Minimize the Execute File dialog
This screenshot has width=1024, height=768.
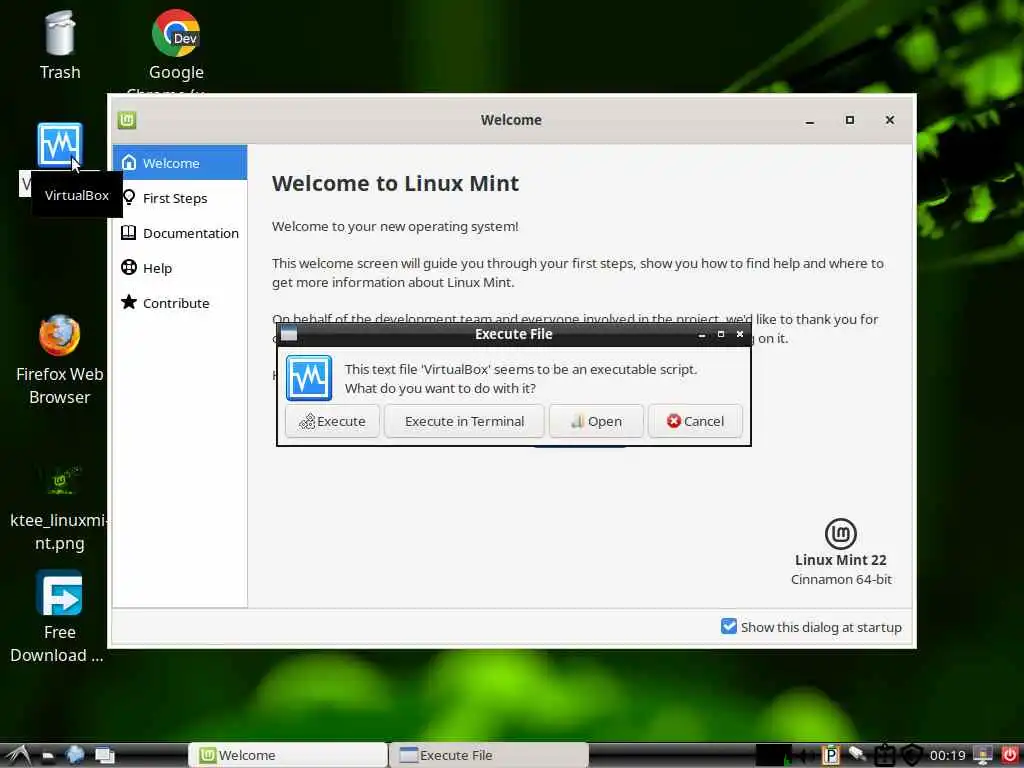pyautogui.click(x=702, y=334)
